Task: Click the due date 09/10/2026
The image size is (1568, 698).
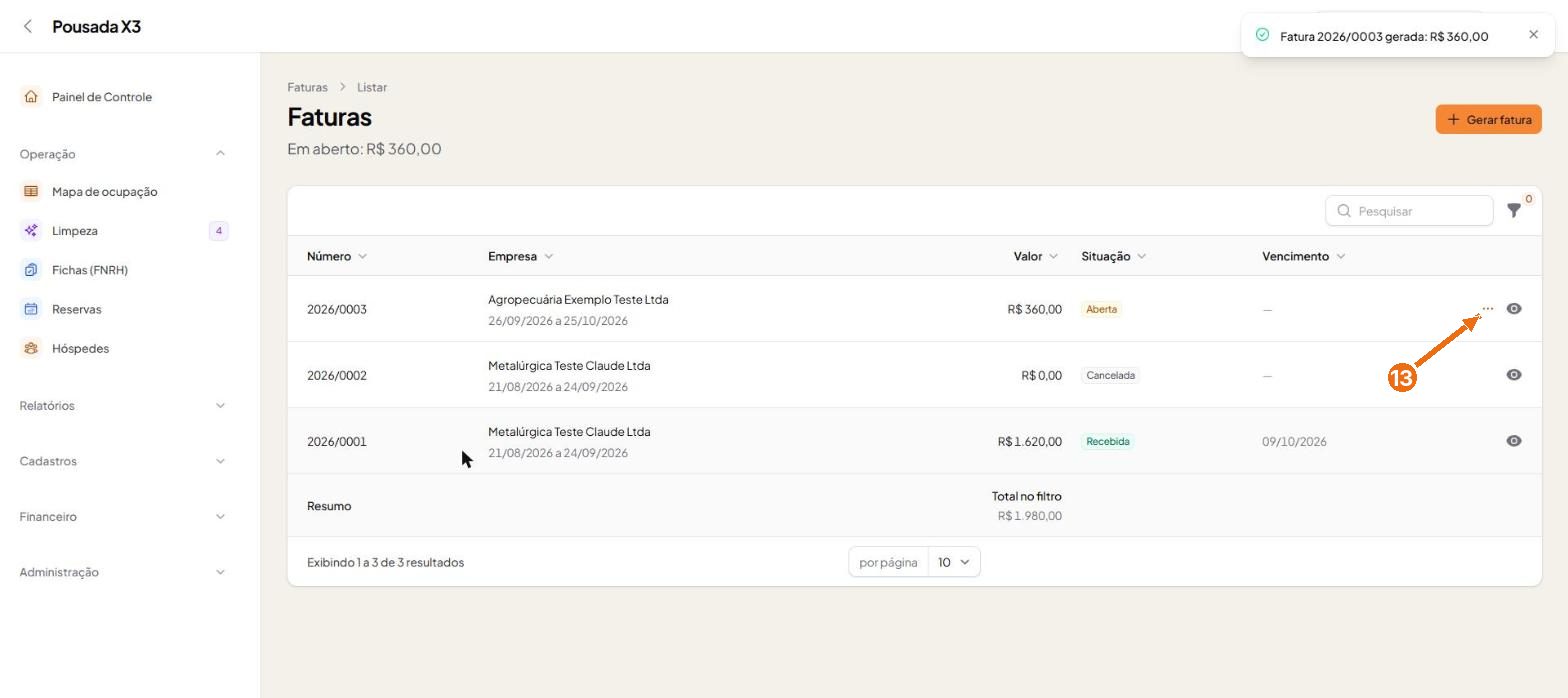Action: point(1294,441)
